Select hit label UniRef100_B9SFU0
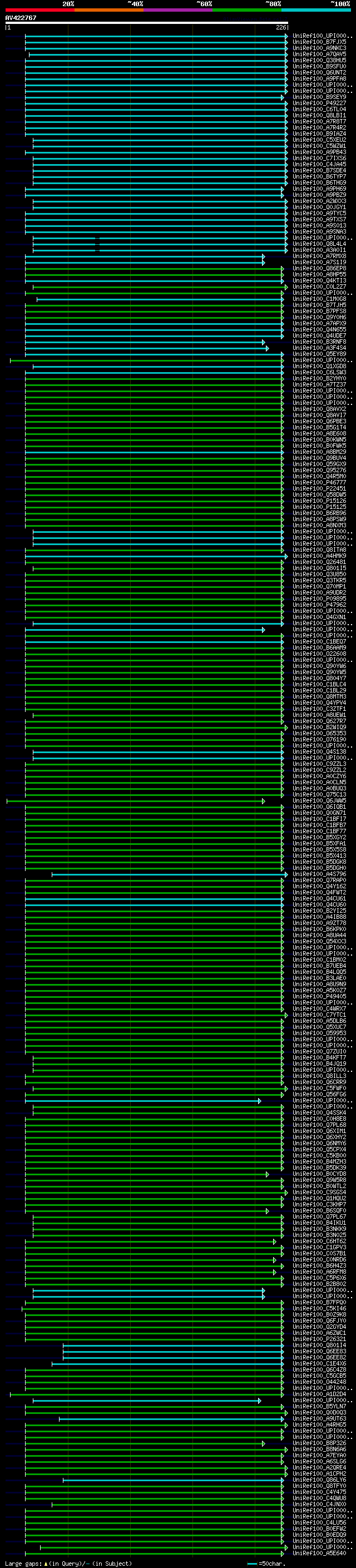Screen dimensions: 356x1568 point(319,67)
